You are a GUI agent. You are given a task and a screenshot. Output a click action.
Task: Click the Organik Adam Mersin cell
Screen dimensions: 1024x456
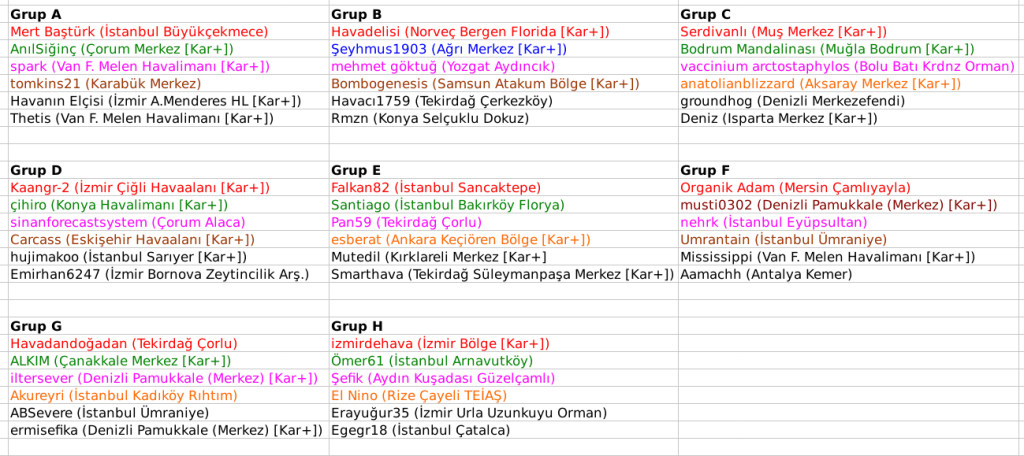point(796,188)
